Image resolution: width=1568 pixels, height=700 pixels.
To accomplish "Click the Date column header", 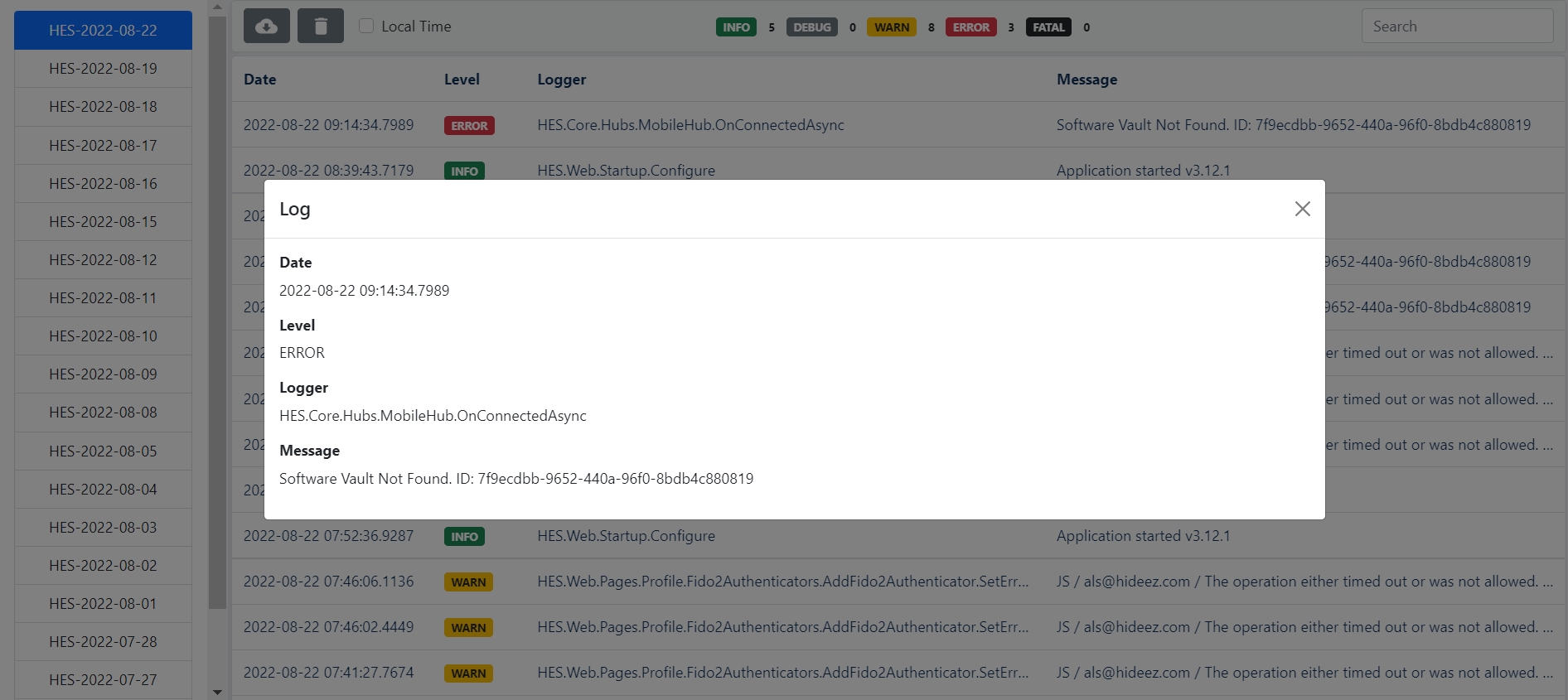I will click(x=259, y=80).
